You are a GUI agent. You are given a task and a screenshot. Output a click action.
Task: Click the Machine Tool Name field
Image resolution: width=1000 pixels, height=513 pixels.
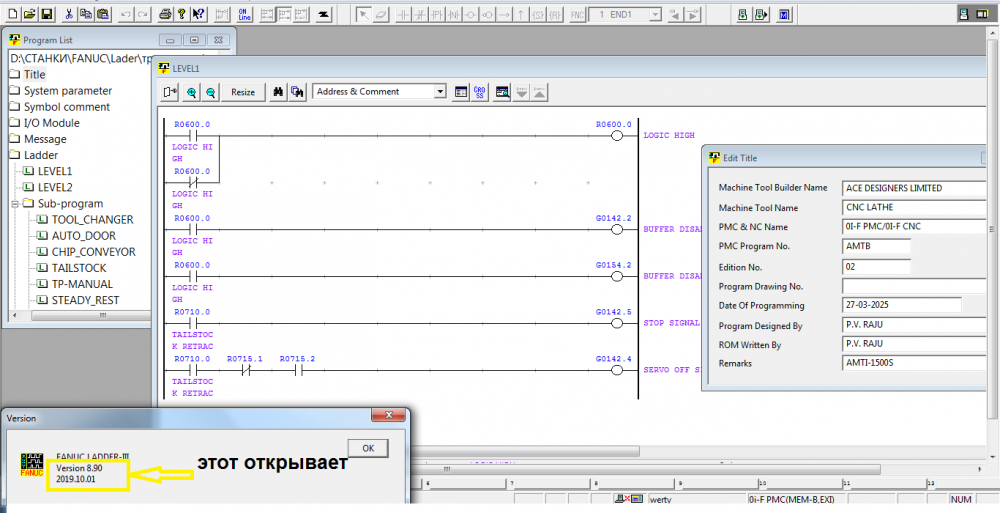(913, 207)
